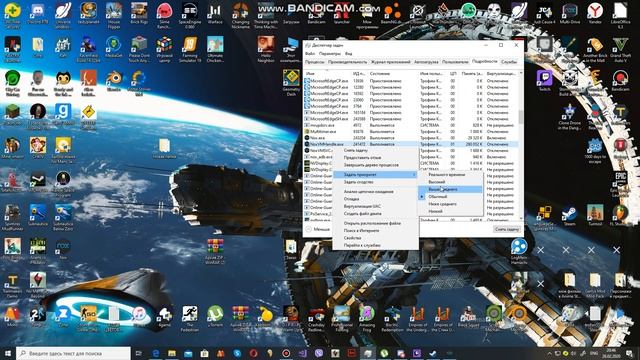Screen dimensions: 640x360
Task: Choose Перейти к службам menu entry
Action: click(x=376, y=245)
